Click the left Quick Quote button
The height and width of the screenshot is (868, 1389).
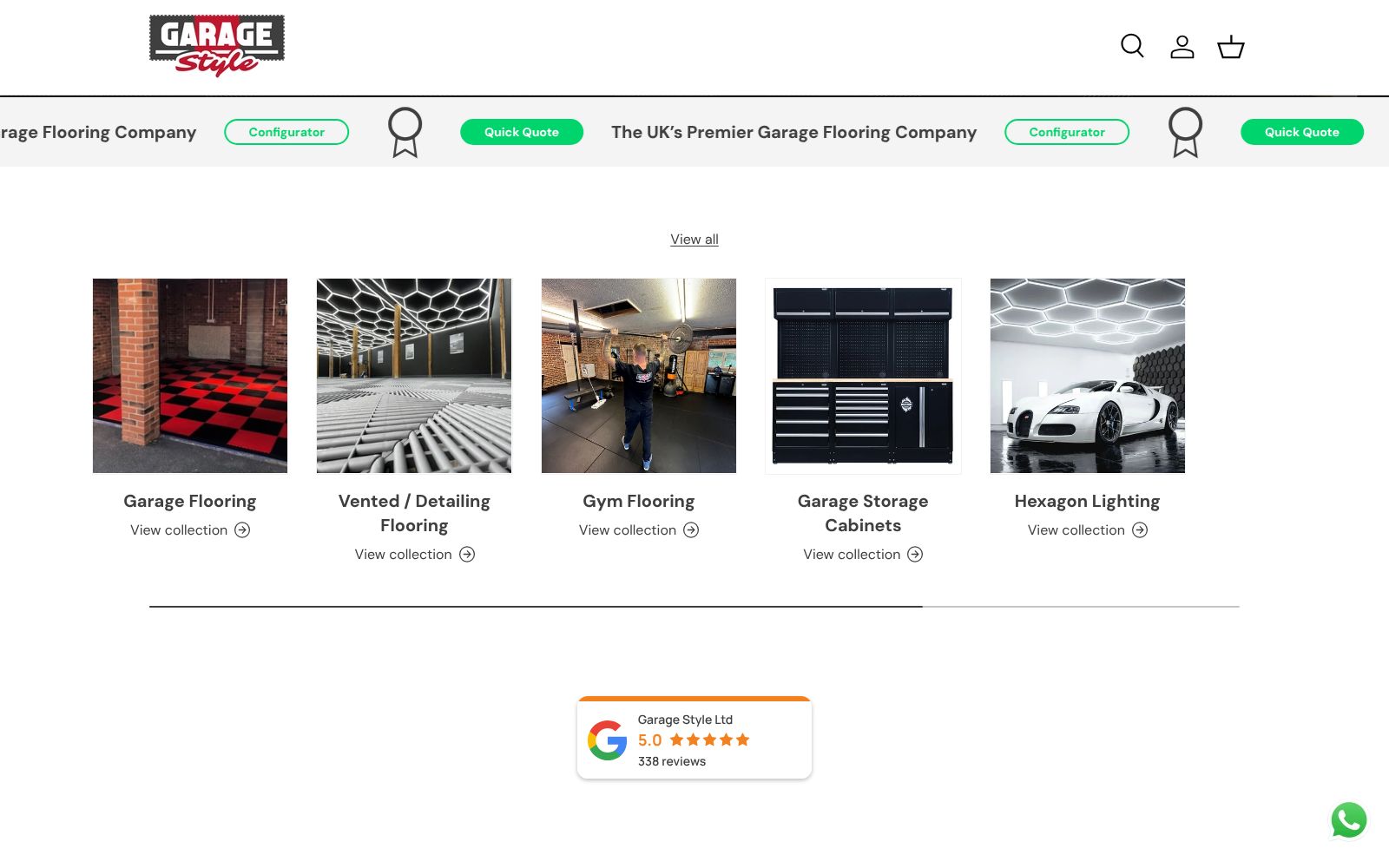(522, 132)
